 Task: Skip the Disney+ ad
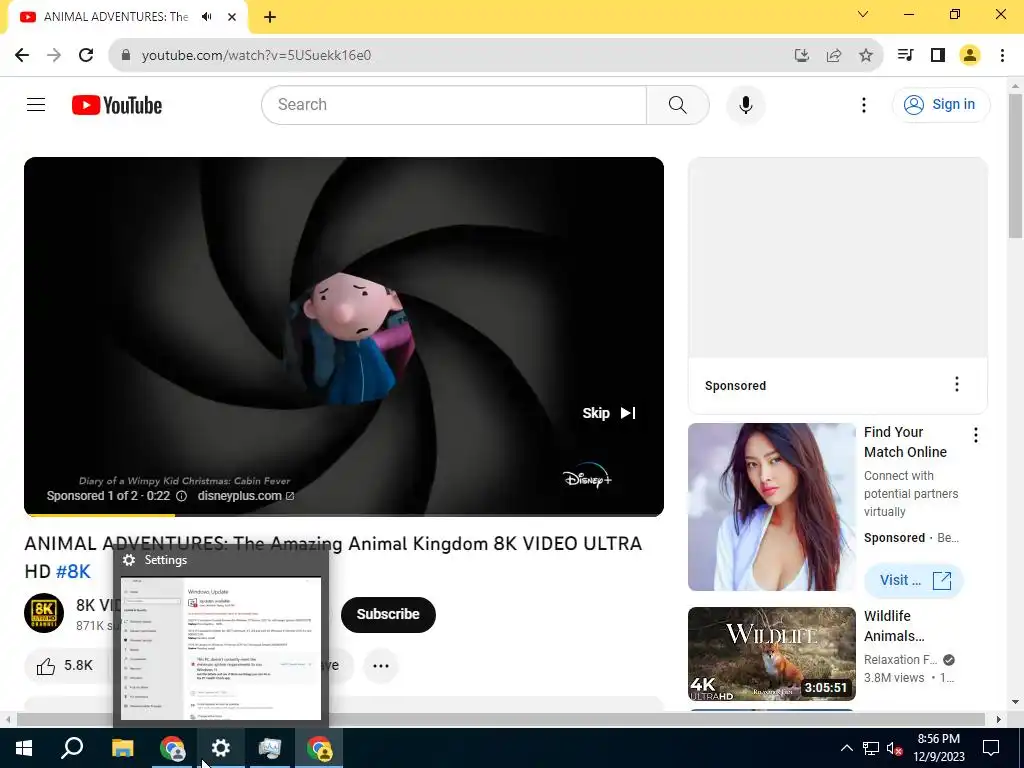609,413
